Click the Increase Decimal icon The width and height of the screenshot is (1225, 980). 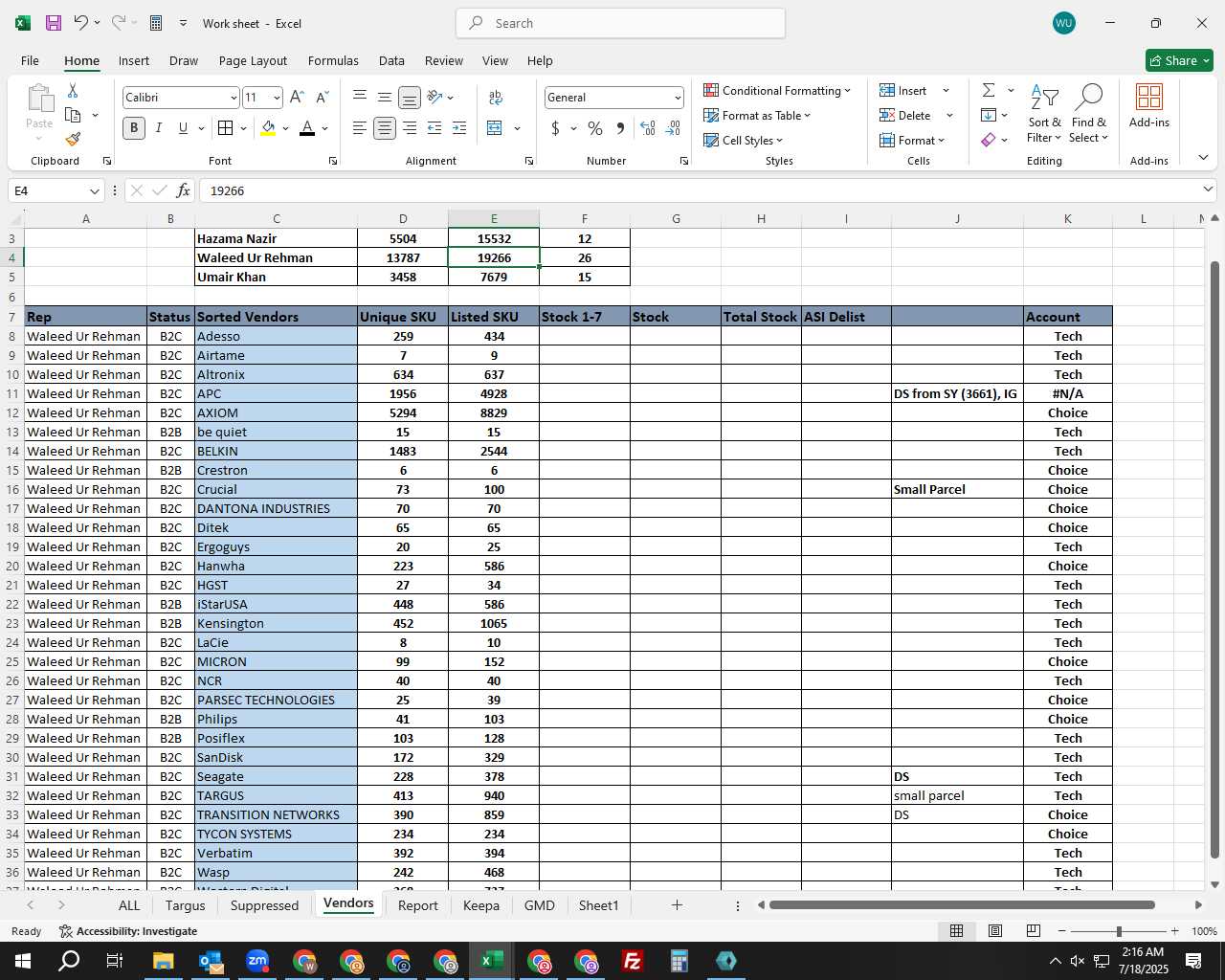click(648, 127)
